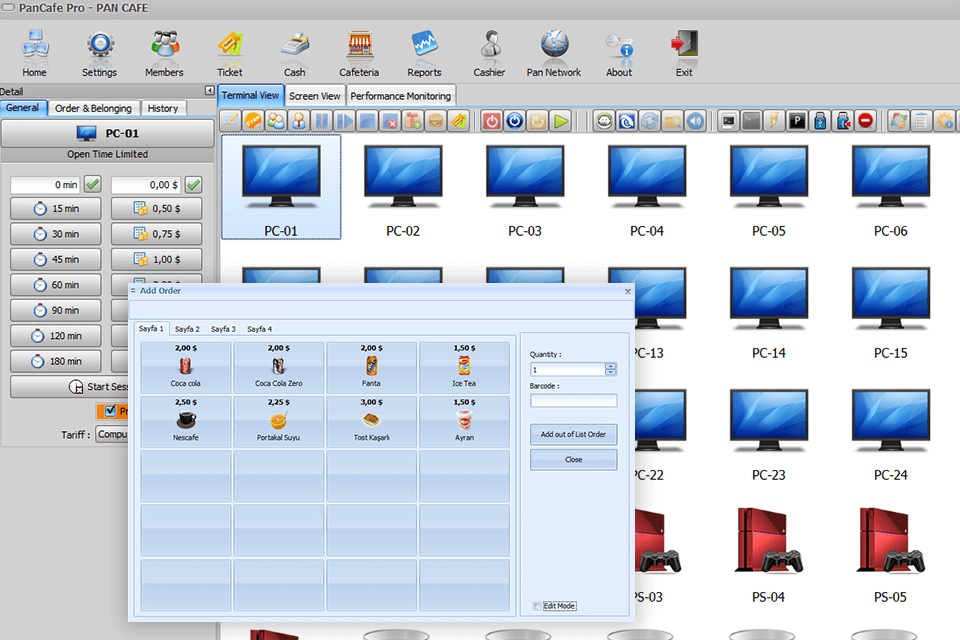Click Start Session button
This screenshot has width=960, height=640.
point(70,386)
